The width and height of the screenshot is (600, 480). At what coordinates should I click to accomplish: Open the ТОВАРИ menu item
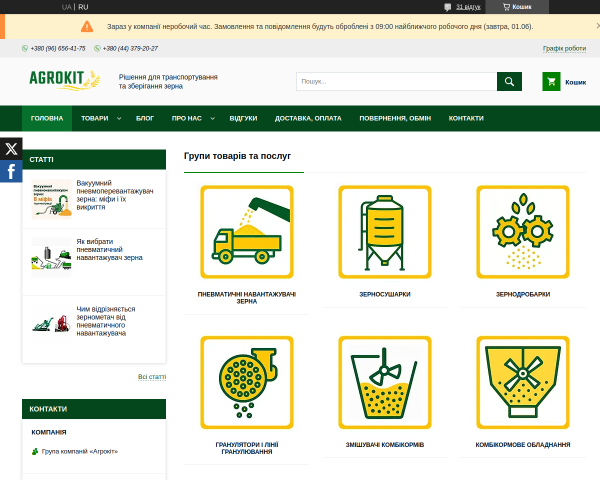tap(95, 118)
